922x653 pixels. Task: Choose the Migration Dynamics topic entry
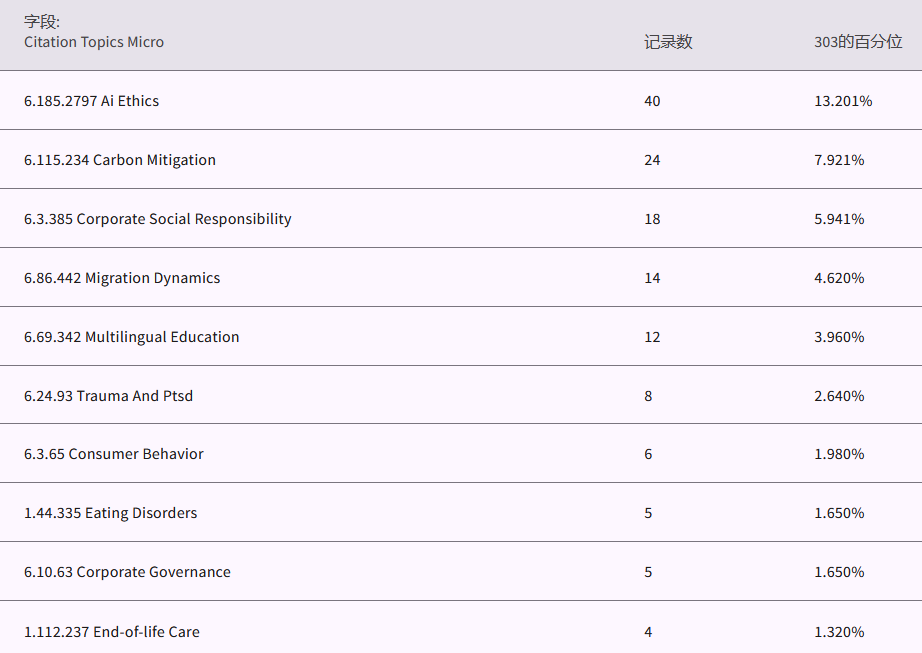(x=122, y=278)
